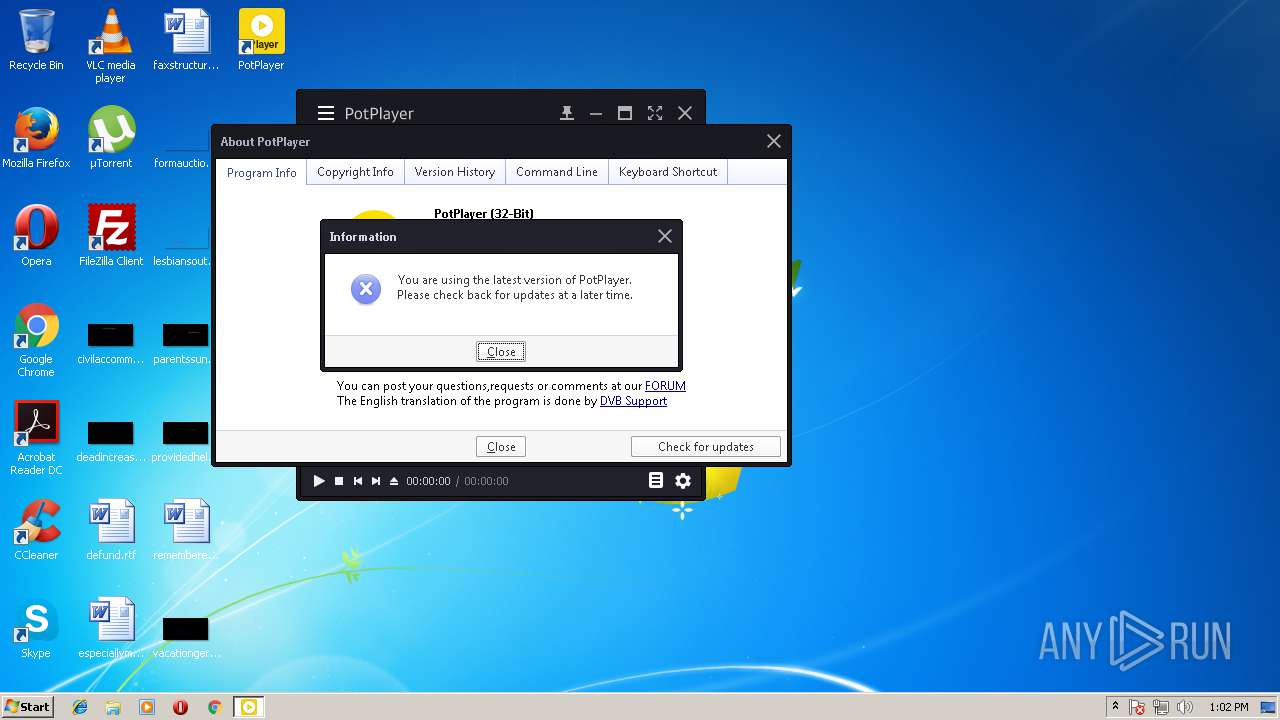Click the network icon in system tray
The height and width of the screenshot is (720, 1280).
[1162, 707]
